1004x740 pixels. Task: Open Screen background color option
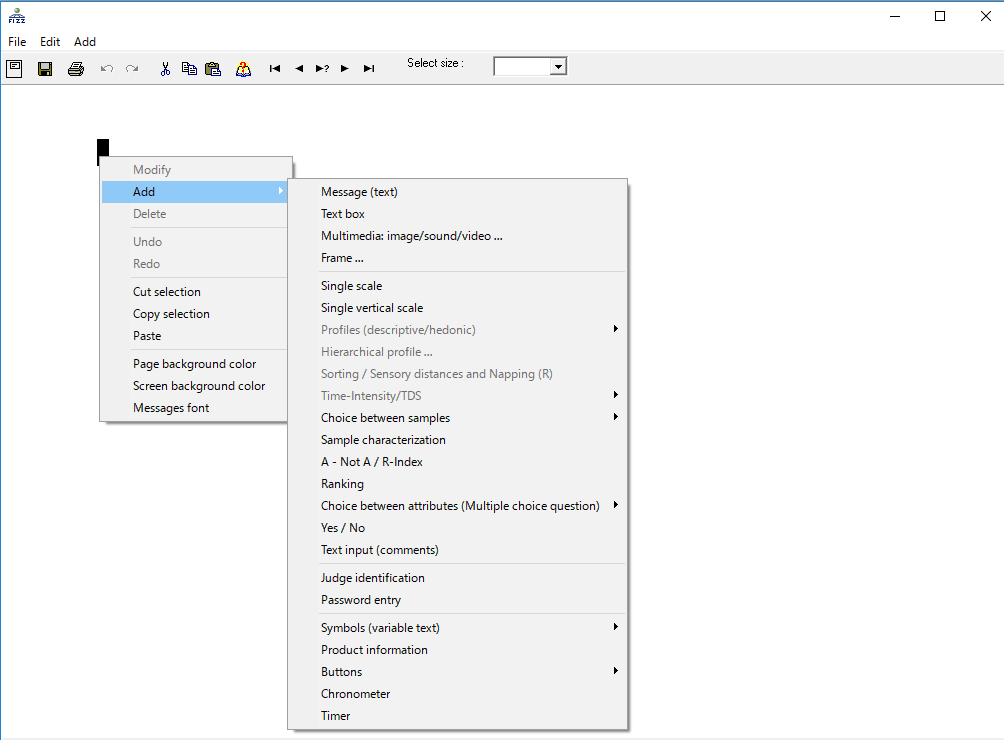click(x=194, y=386)
